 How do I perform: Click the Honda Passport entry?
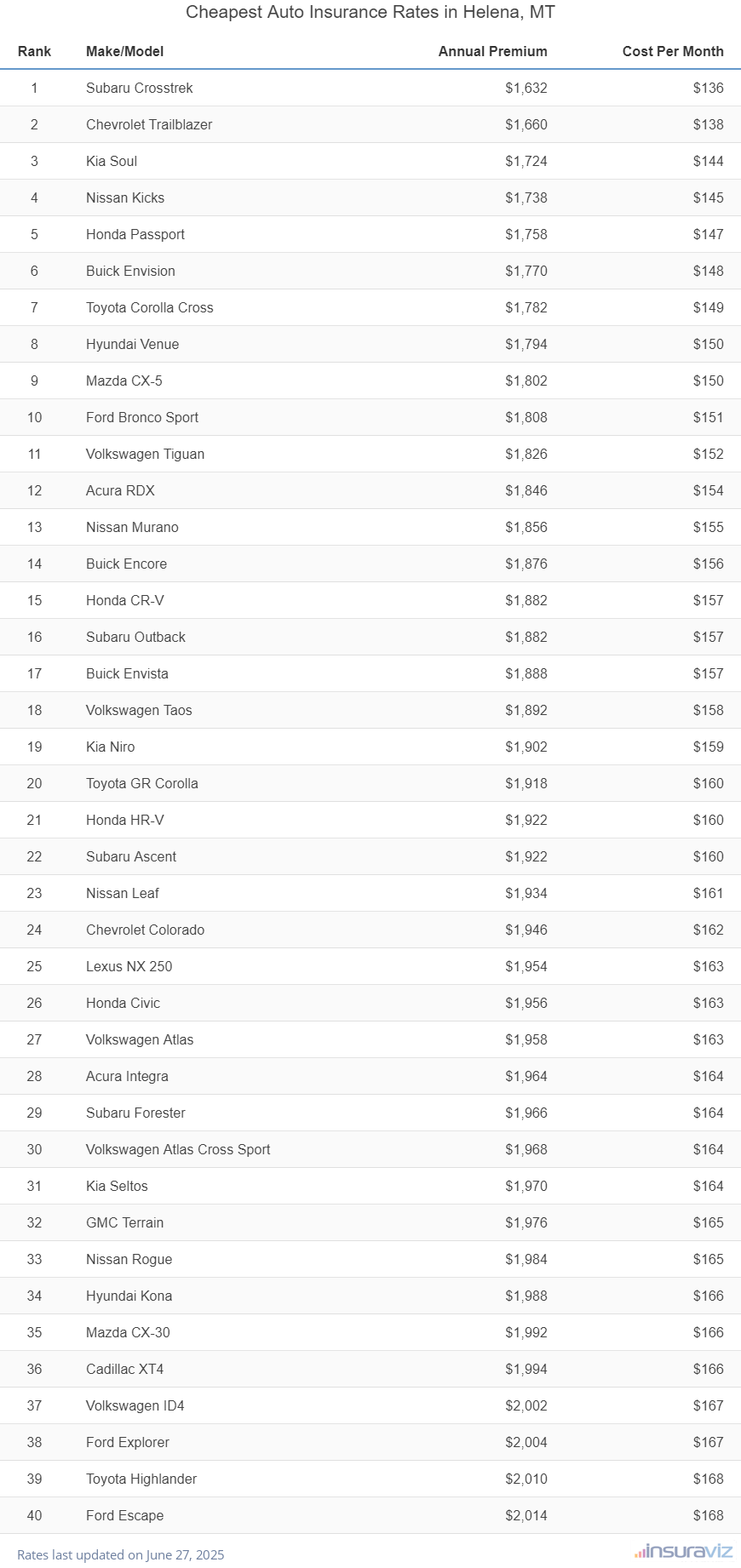tap(135, 234)
